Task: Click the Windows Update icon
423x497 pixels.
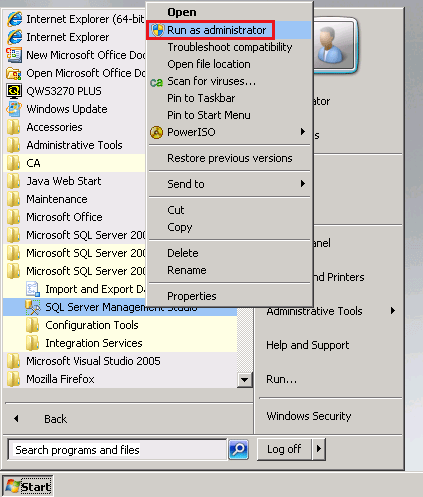Action: click(14, 109)
